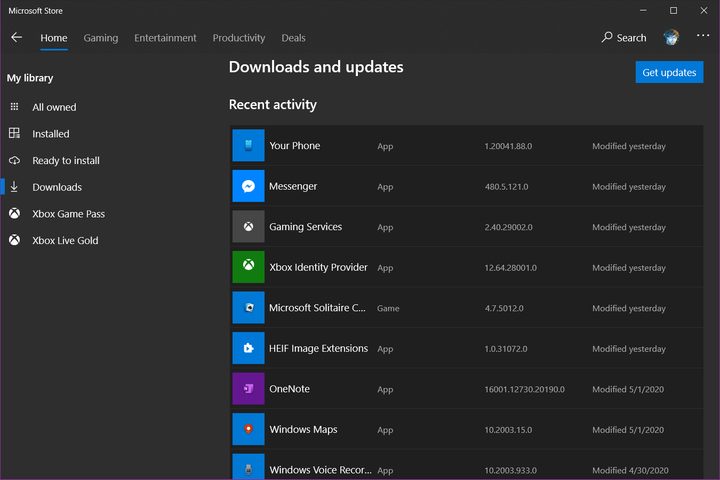The height and width of the screenshot is (480, 720).
Task: Click version number 1.0.31072.0
Action: tap(506, 349)
